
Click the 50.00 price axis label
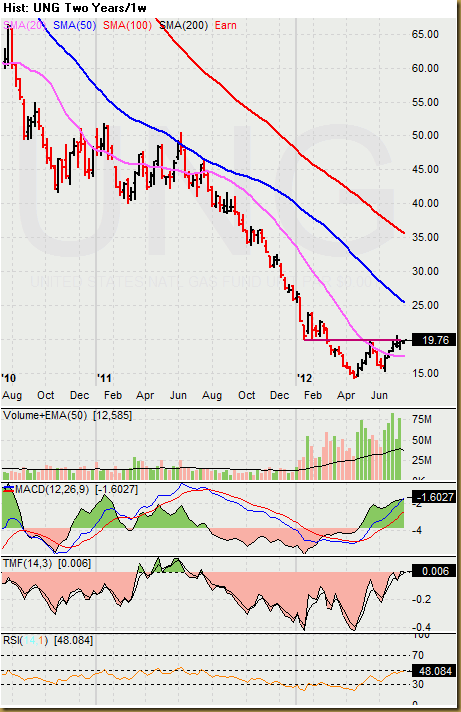click(x=425, y=135)
